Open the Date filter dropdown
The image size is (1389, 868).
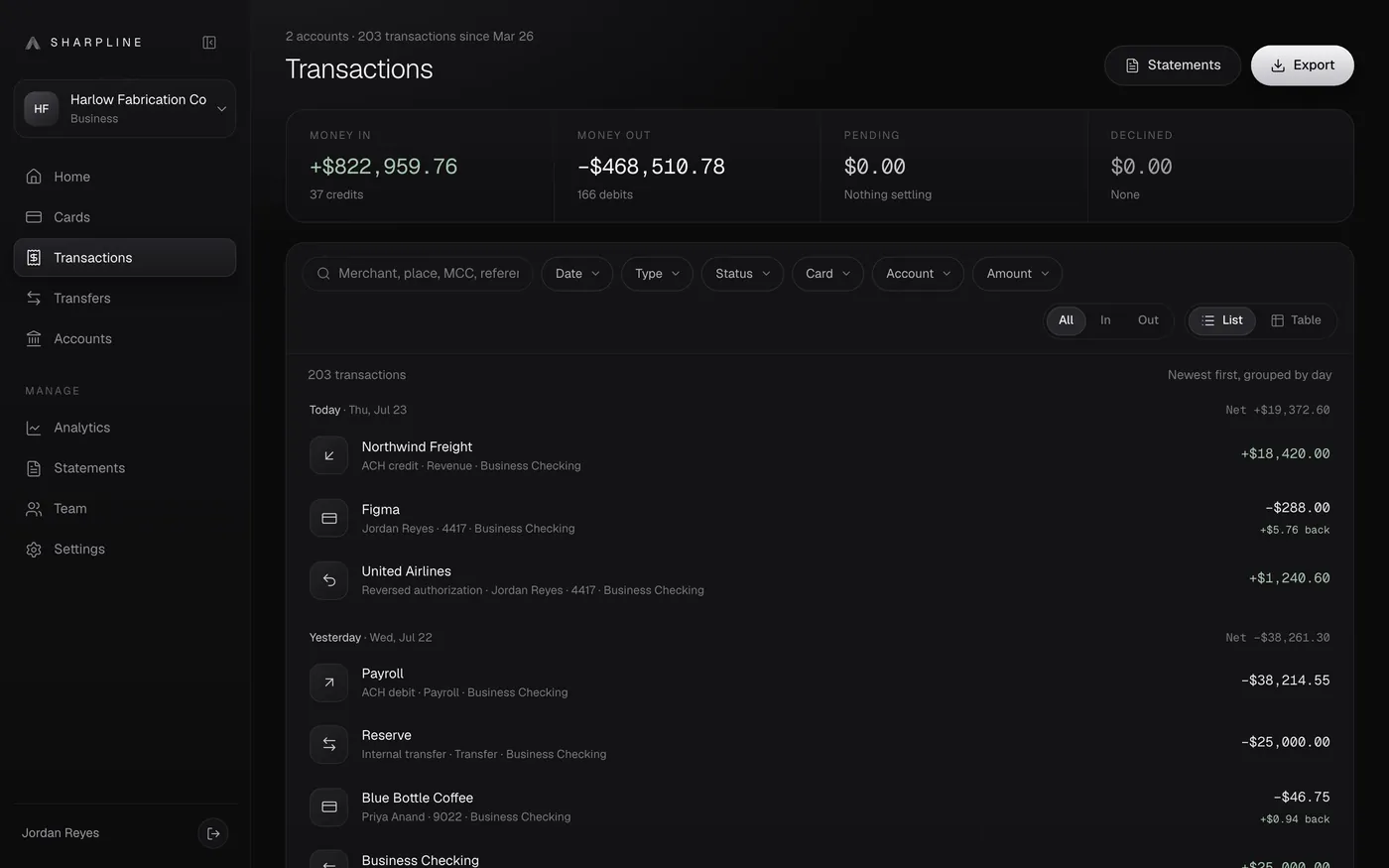pos(576,274)
